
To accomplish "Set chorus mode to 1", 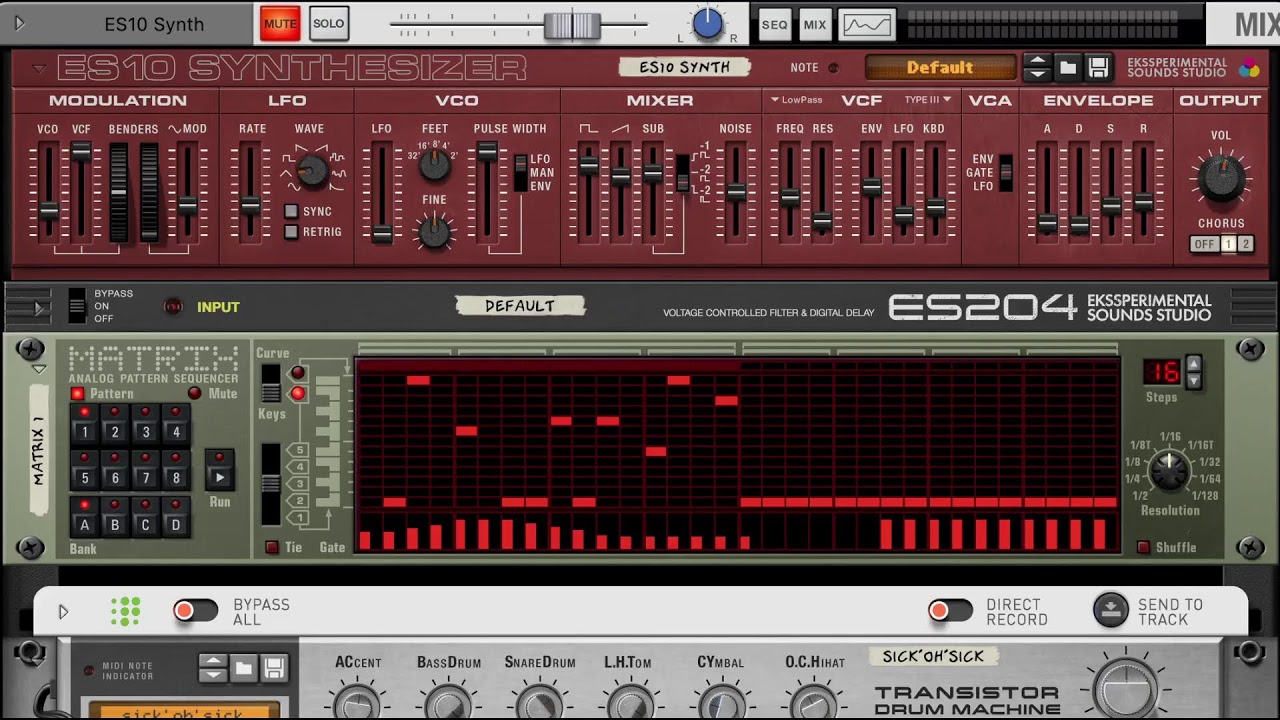I will [1228, 244].
